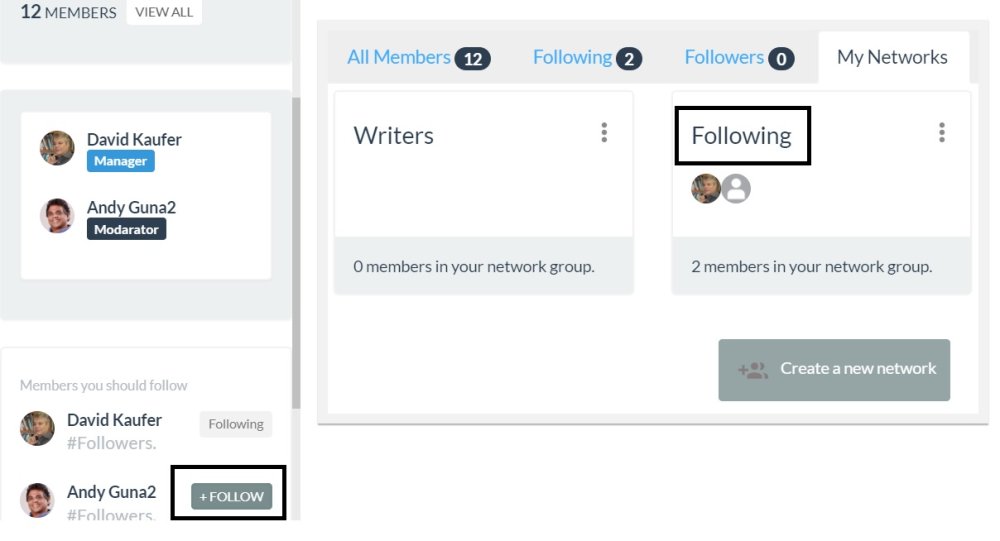1000x541 pixels.
Task: Open the Writers network options menu
Action: (x=604, y=133)
